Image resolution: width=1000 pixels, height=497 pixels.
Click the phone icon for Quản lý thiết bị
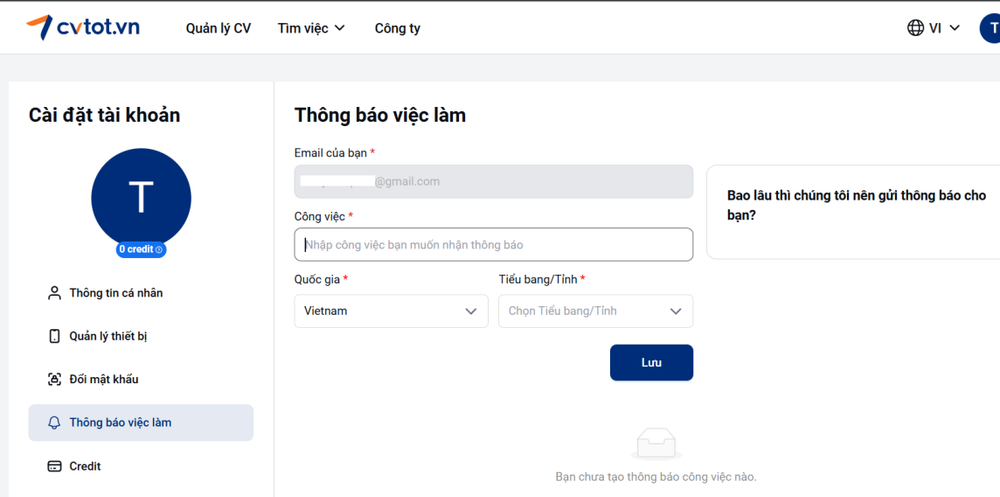point(55,336)
